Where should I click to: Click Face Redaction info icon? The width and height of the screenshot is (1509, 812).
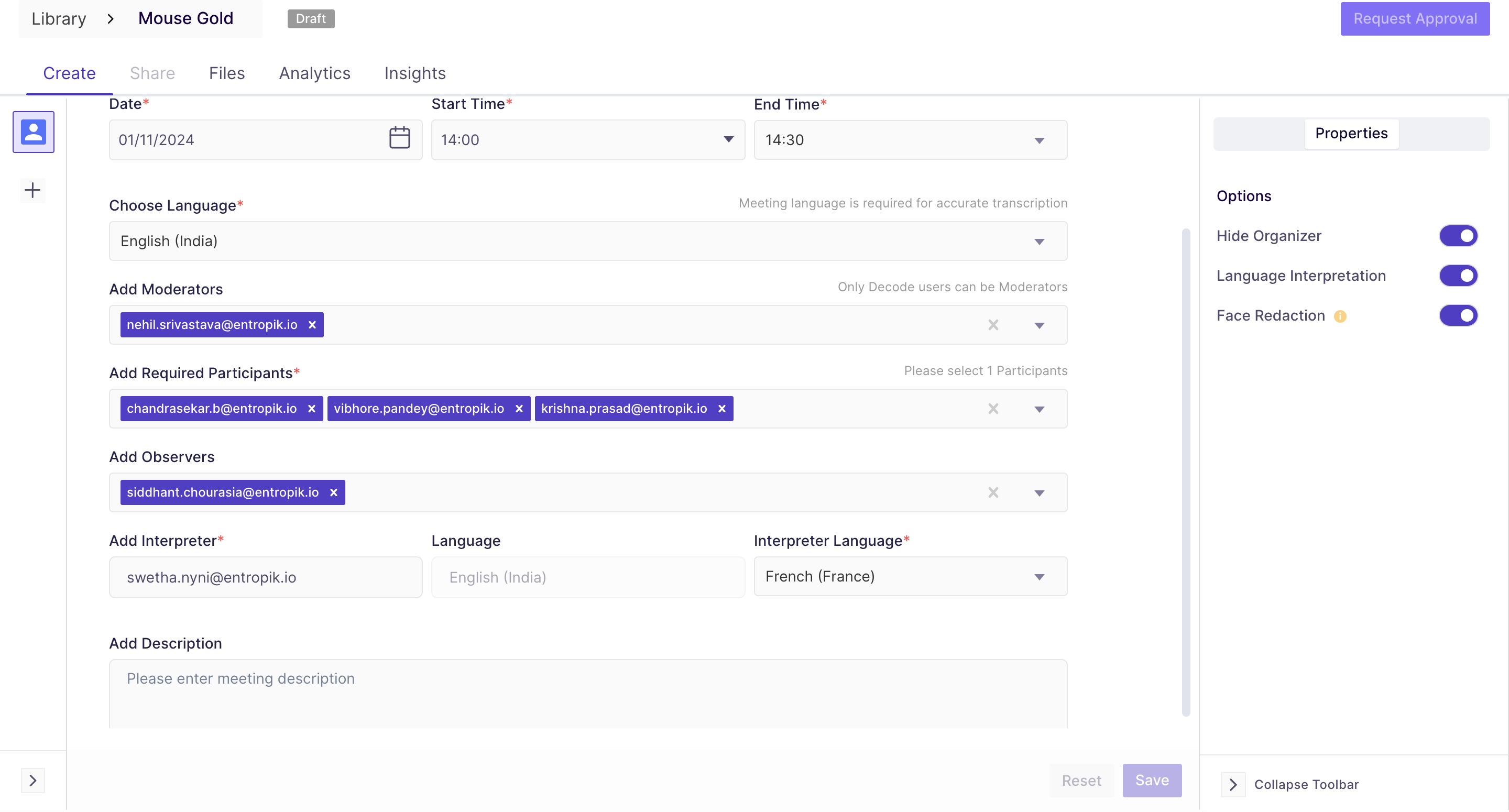point(1340,317)
